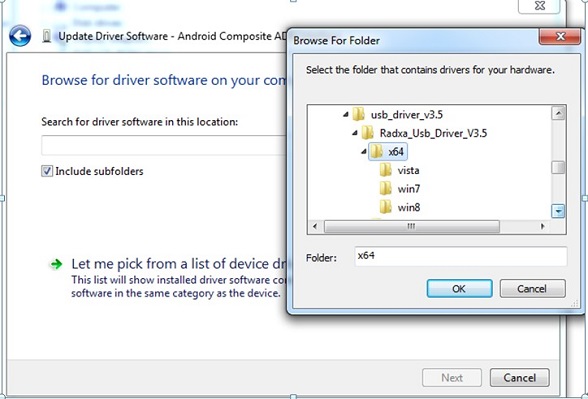Click the device icon in the wizard title

46,36
